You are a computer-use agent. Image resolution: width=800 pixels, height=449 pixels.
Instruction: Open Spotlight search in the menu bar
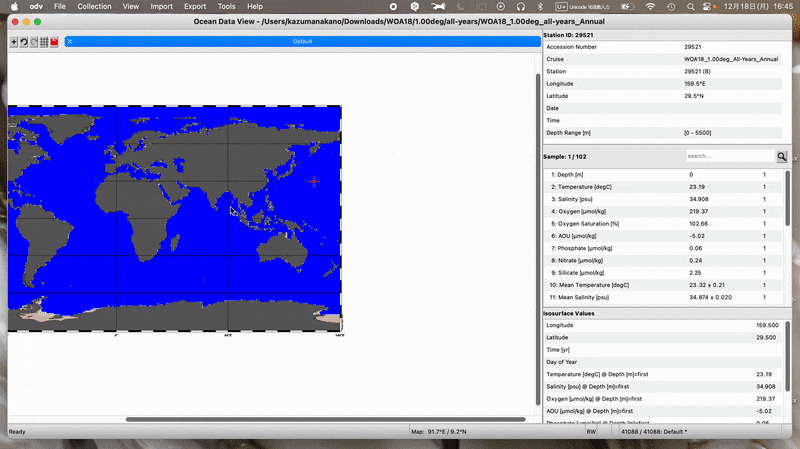(x=690, y=7)
